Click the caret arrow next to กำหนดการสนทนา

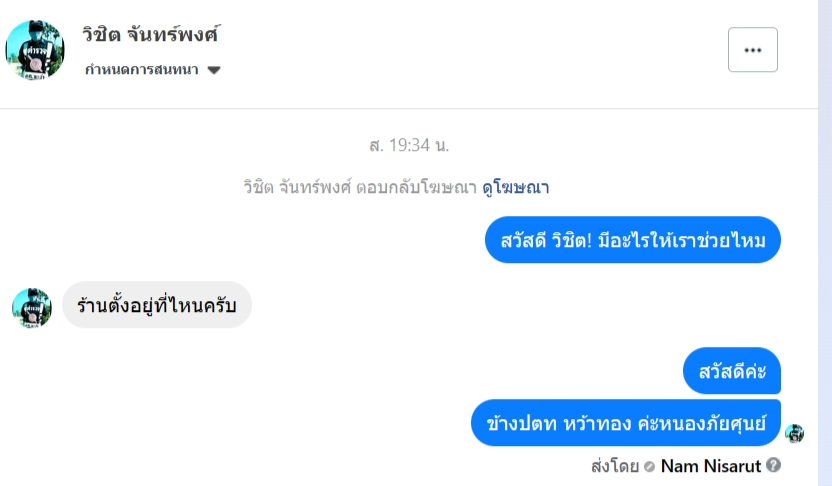pyautogui.click(x=214, y=70)
